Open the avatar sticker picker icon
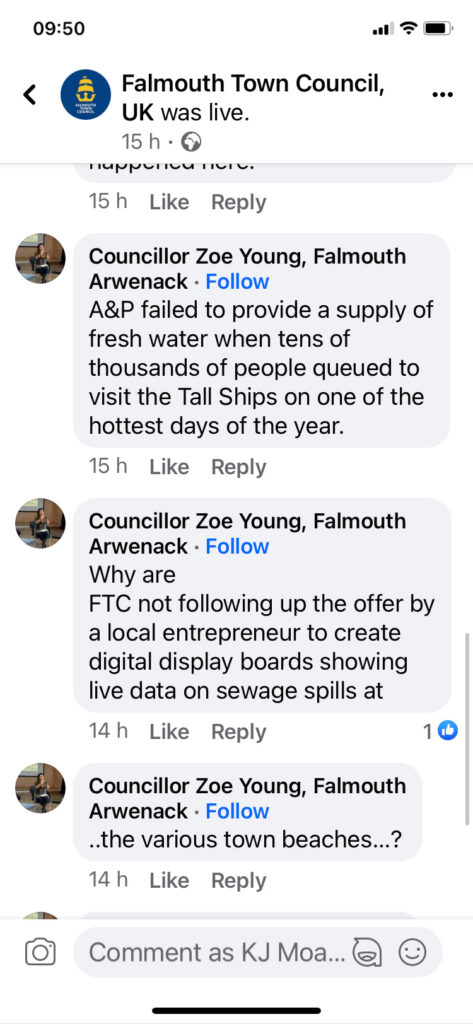 (x=367, y=953)
